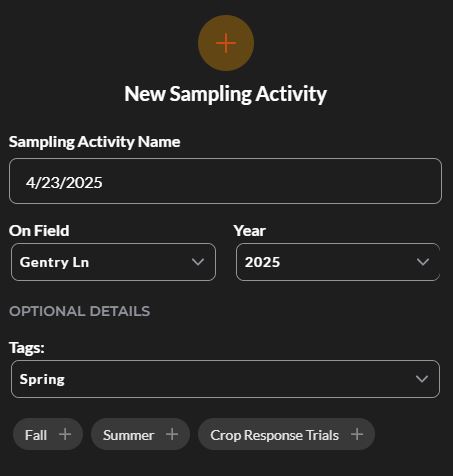Expand the Spring tags dropdown

pyautogui.click(x=225, y=379)
